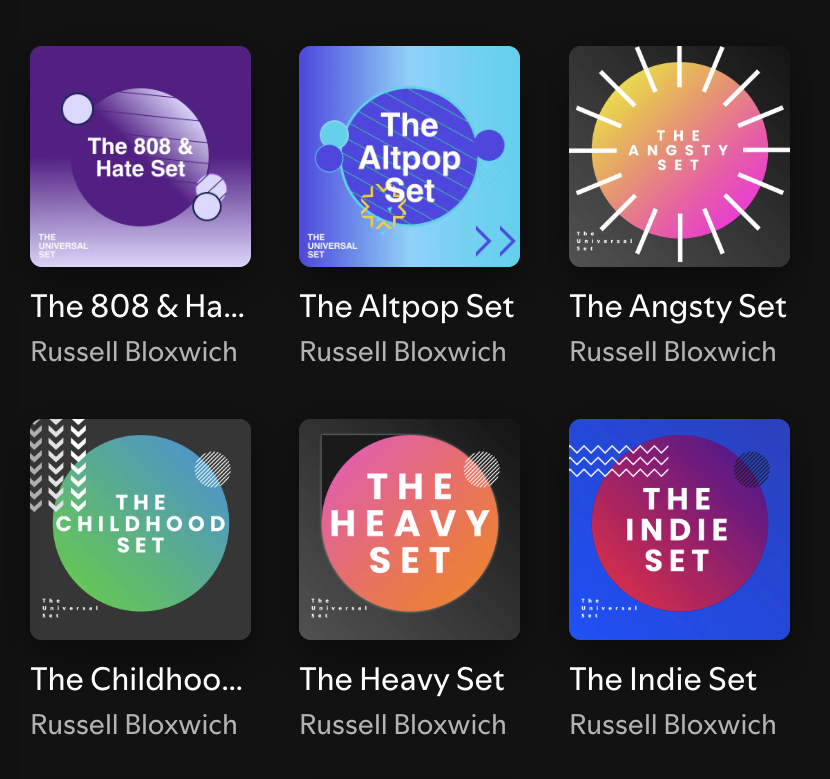Click the yellow star outline on Altpop cover
Screen dimensions: 830x779
click(382, 206)
